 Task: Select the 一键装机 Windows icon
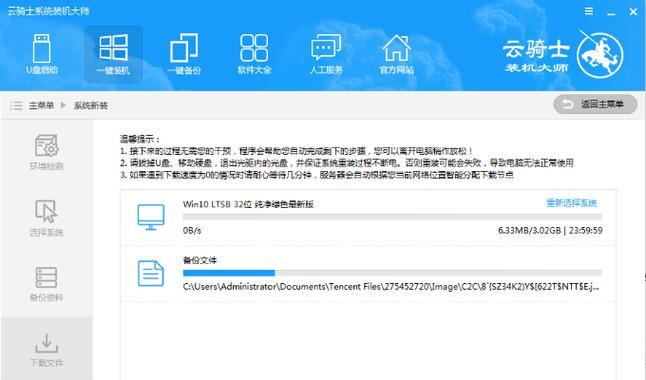pos(113,48)
